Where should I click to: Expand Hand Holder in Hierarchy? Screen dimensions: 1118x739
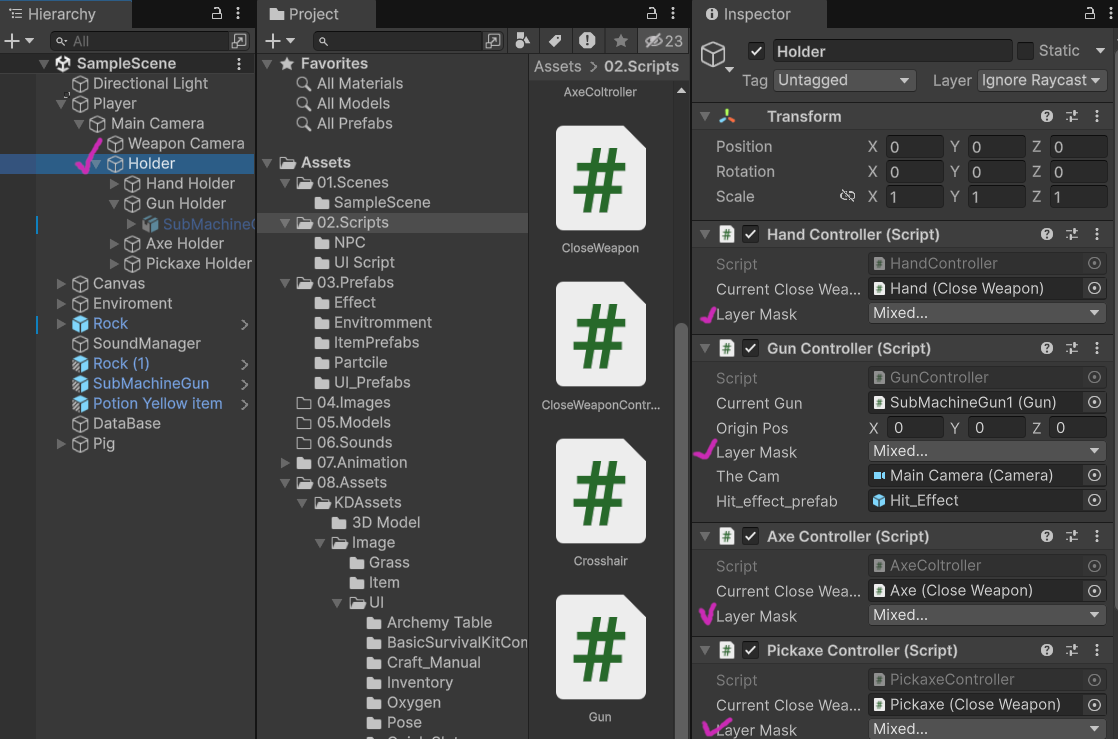114,184
